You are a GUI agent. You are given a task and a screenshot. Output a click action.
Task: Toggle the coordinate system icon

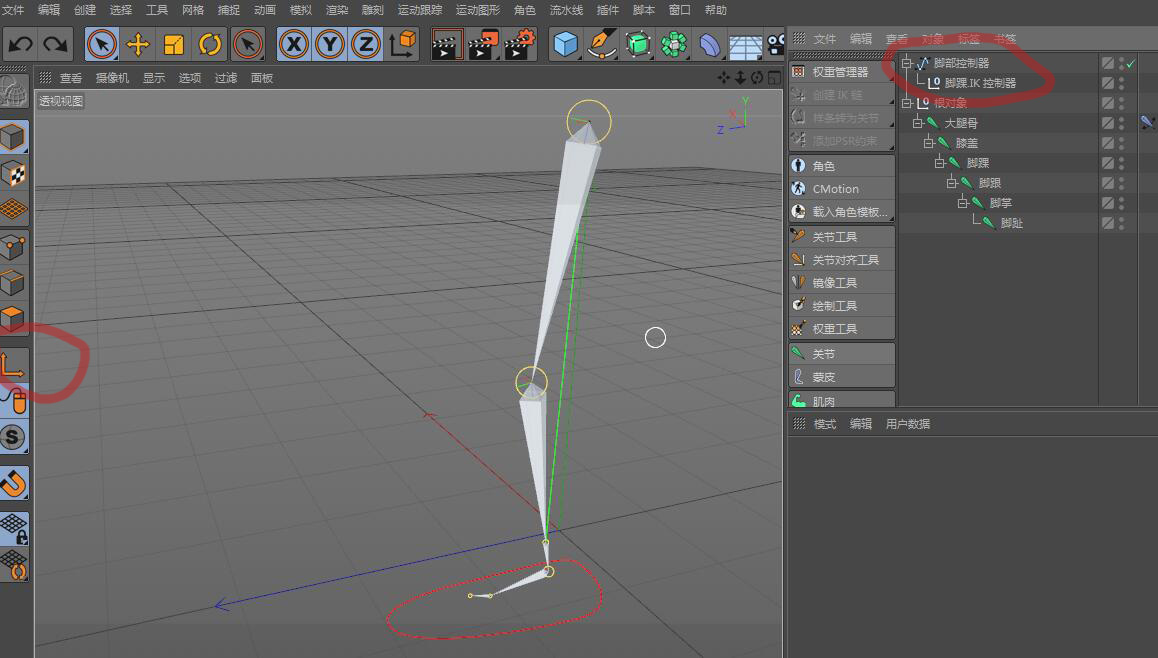(x=402, y=44)
